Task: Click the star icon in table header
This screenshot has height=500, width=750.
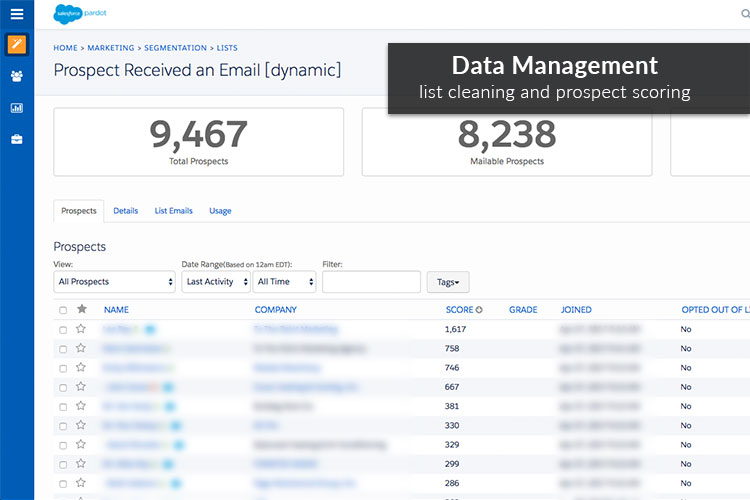Action: [x=82, y=309]
